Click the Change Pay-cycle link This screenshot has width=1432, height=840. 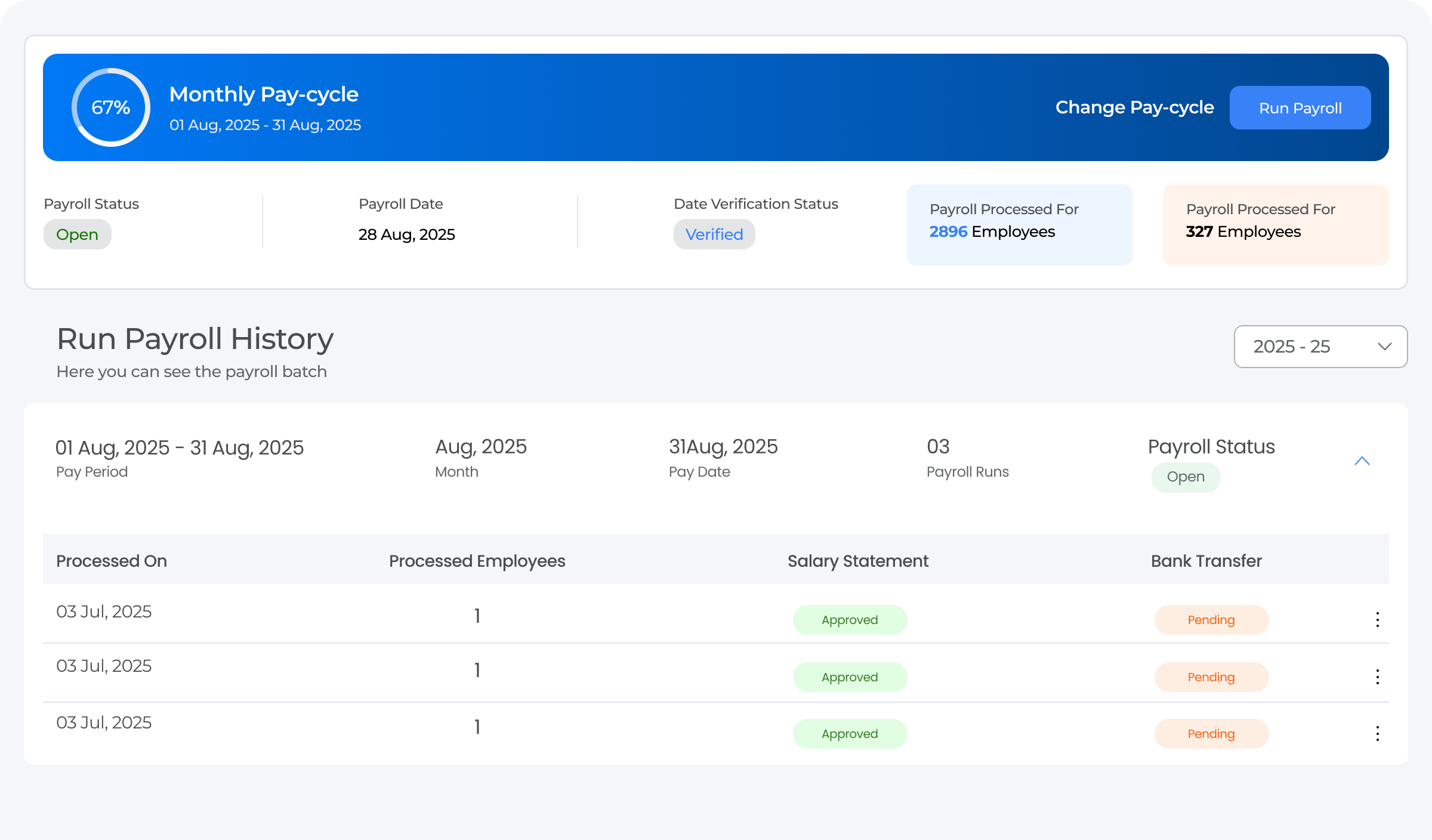[x=1134, y=107]
